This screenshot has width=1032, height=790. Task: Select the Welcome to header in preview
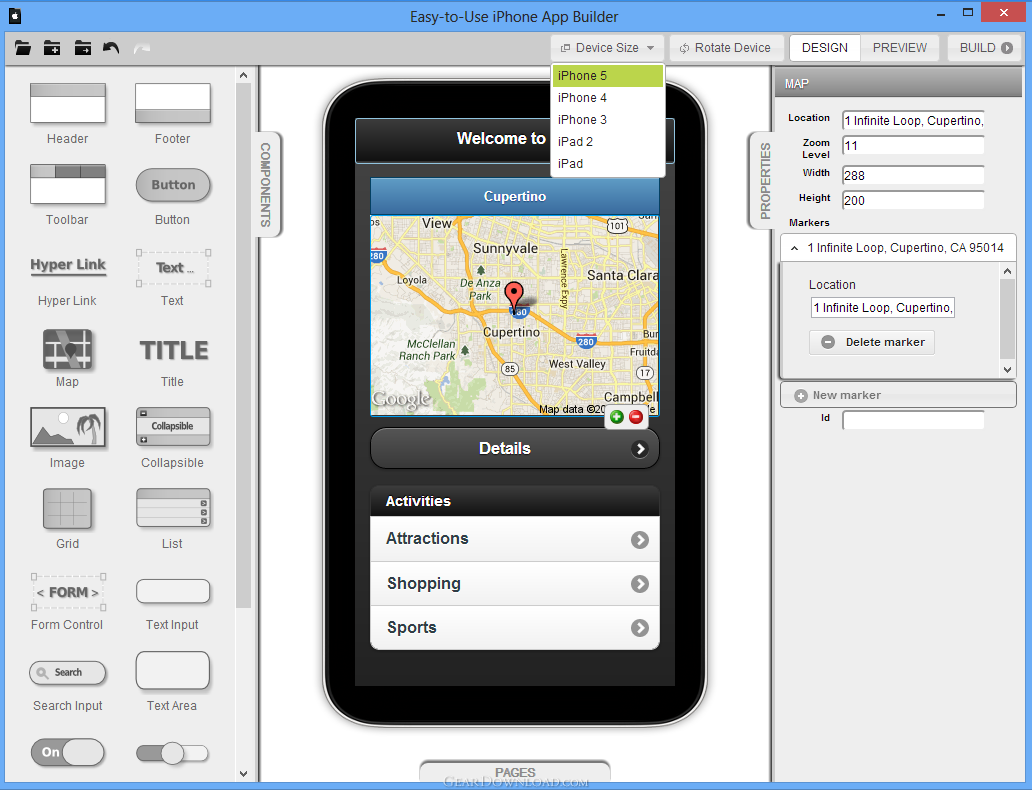452,140
